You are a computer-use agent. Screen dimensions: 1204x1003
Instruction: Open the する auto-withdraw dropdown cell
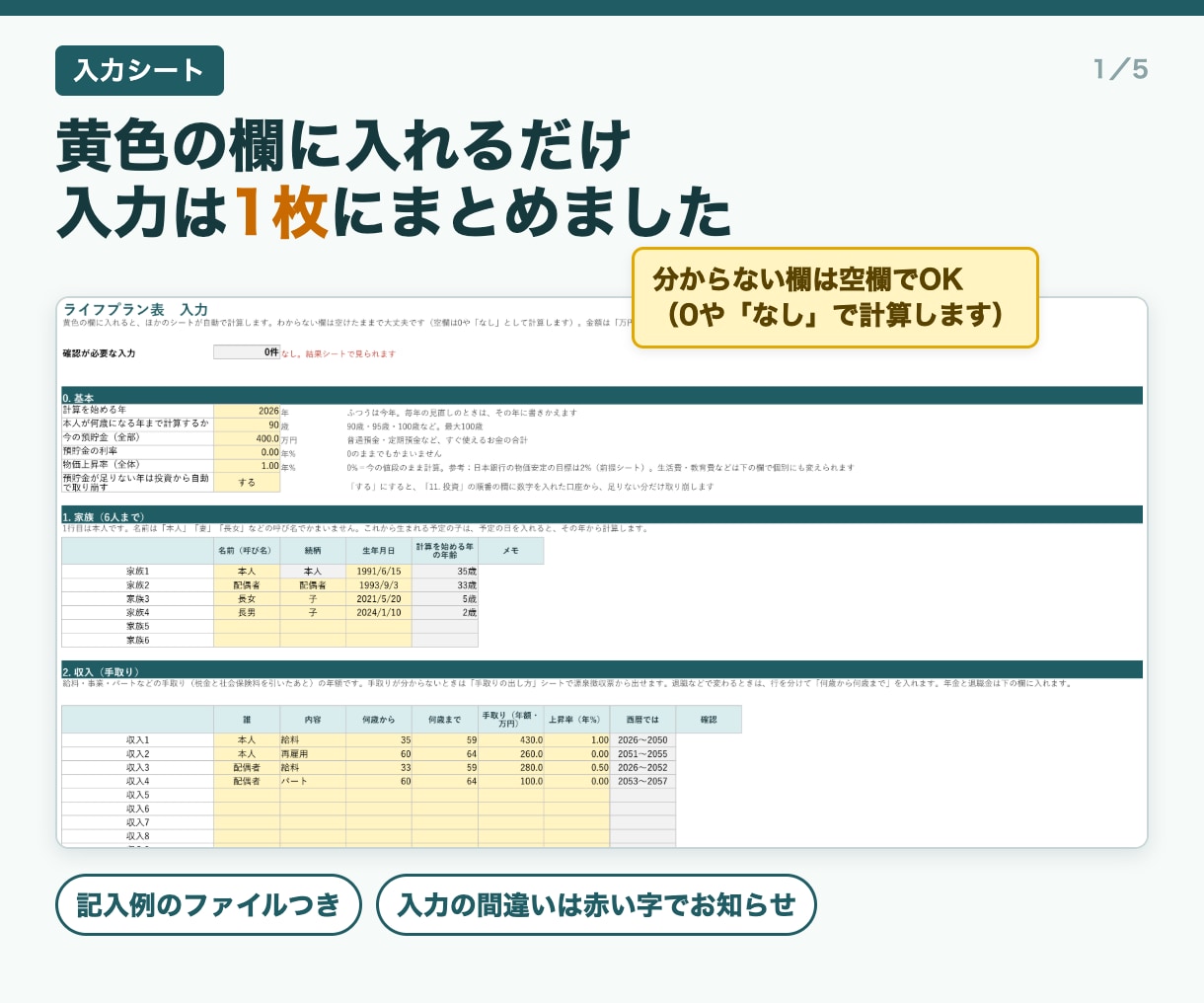(x=247, y=483)
